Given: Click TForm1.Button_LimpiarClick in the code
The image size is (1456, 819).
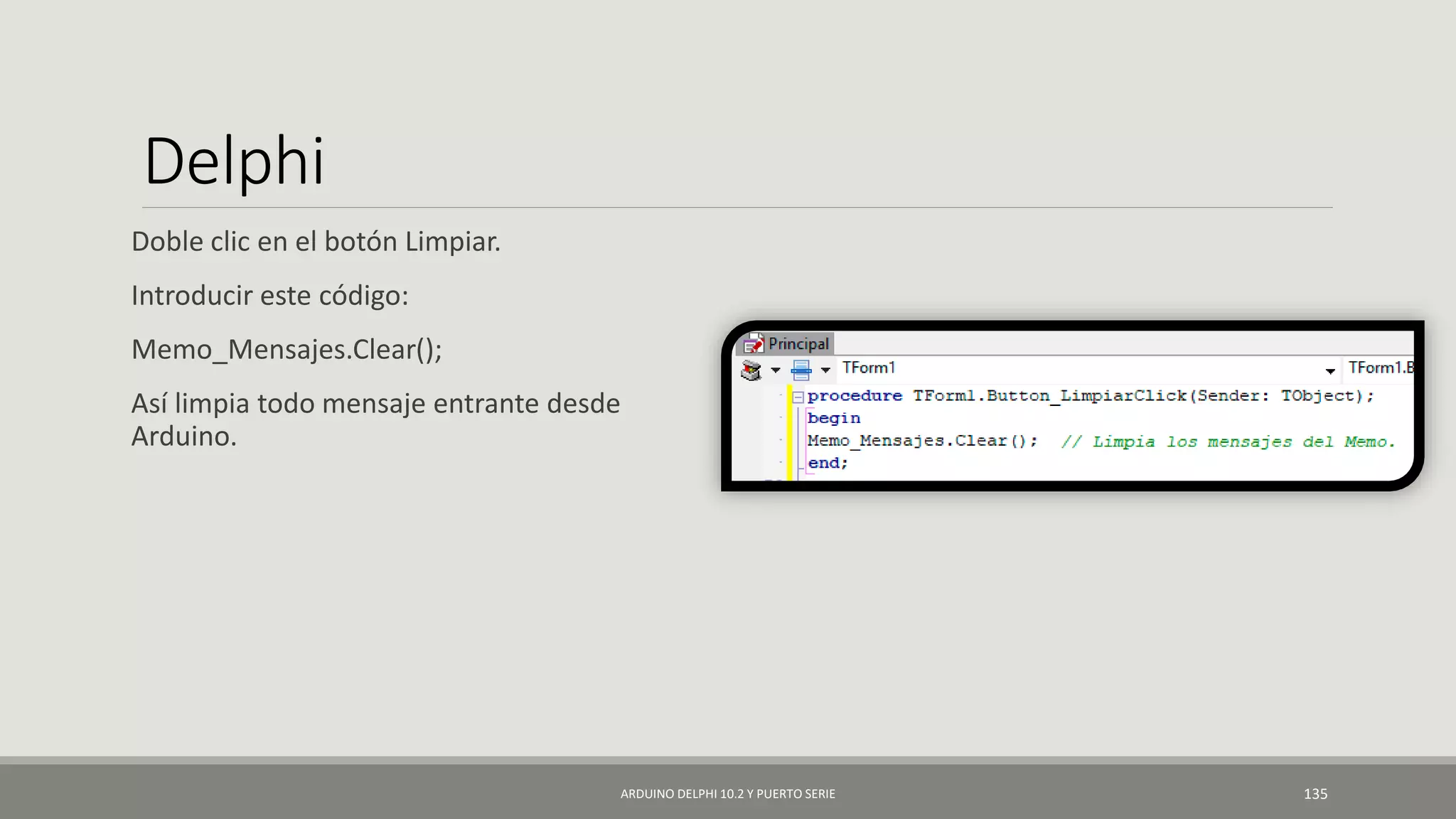Looking at the screenshot, I should (1050, 396).
